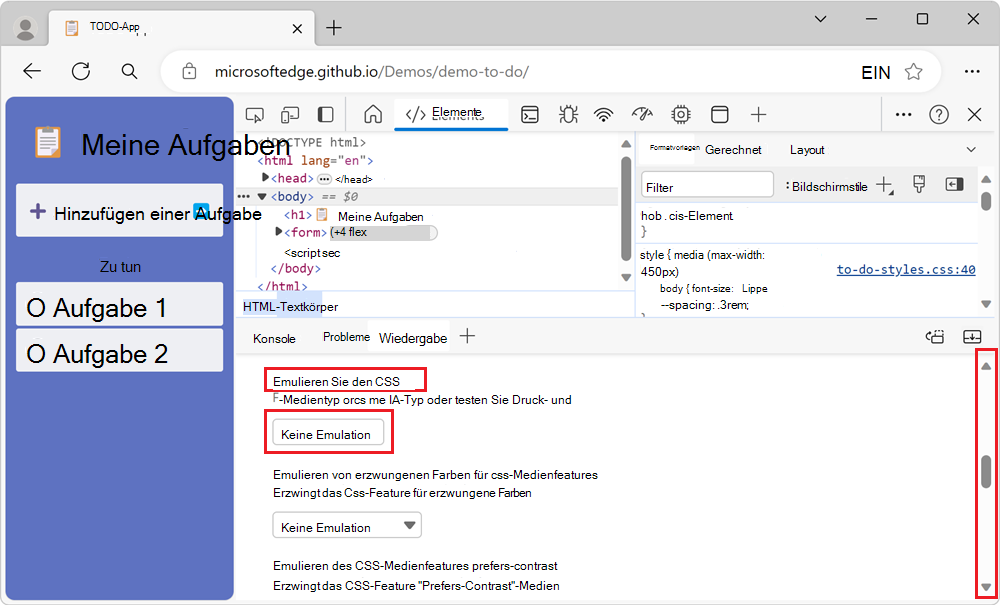Open the memory chip panel
The image size is (1000, 605).
click(x=680, y=114)
